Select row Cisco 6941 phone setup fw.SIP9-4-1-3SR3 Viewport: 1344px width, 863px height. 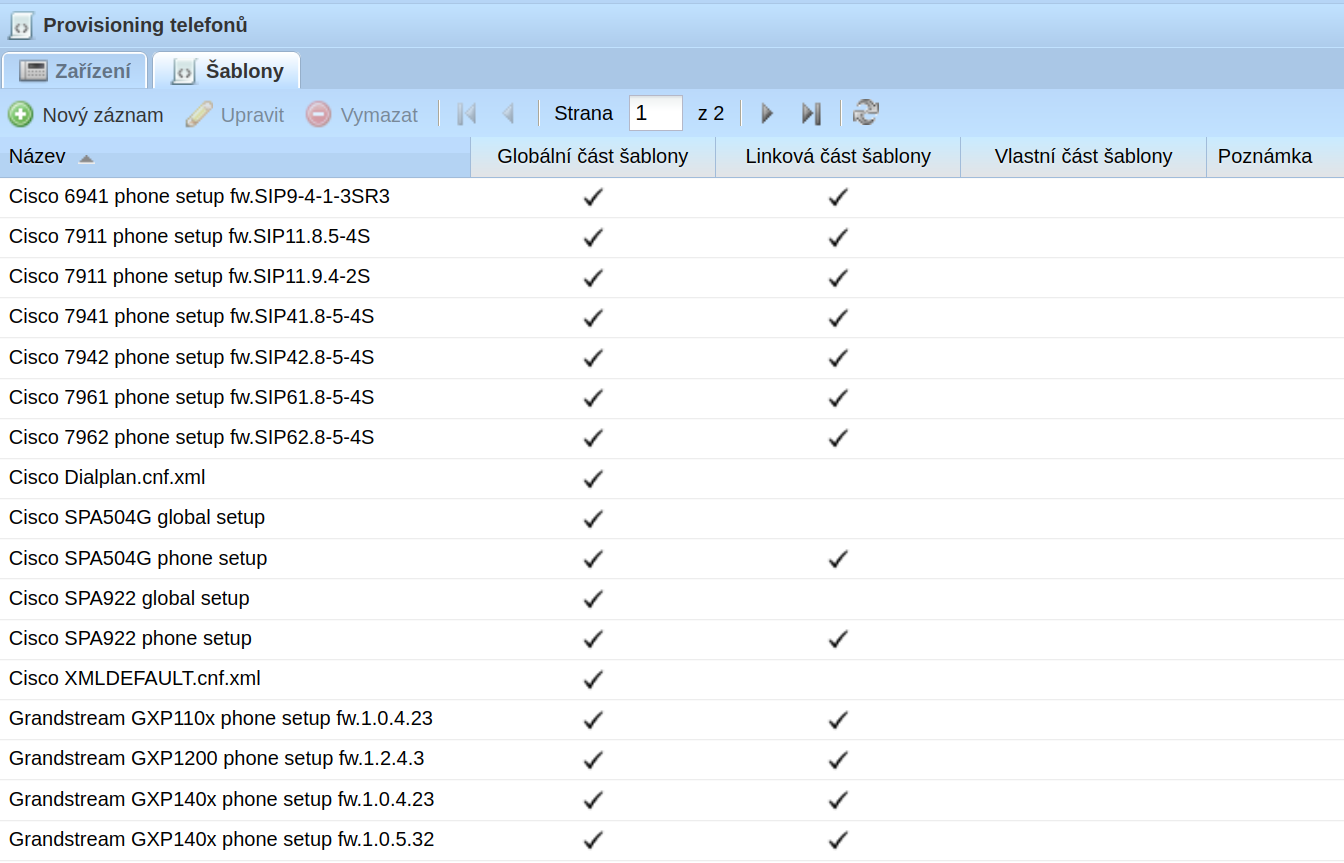point(672,198)
